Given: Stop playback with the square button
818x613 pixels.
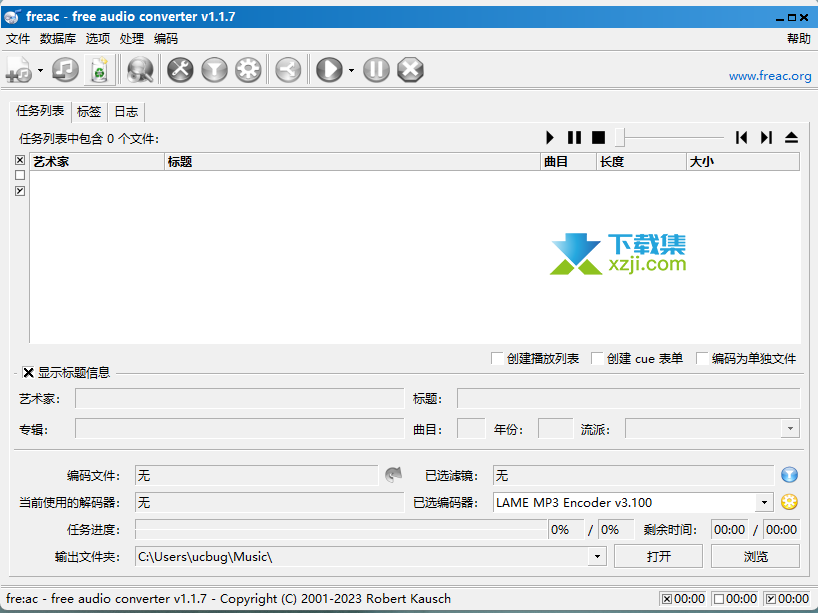Looking at the screenshot, I should tap(598, 138).
